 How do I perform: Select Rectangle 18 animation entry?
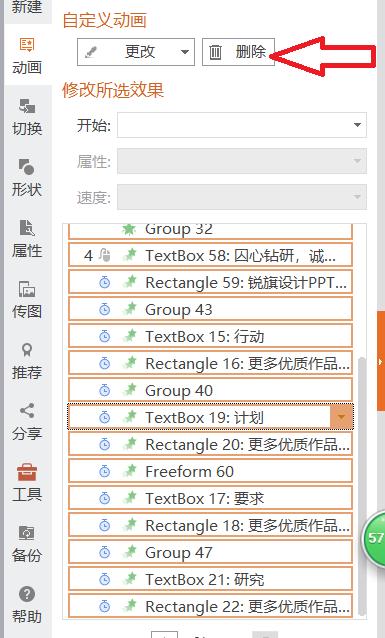(210, 525)
